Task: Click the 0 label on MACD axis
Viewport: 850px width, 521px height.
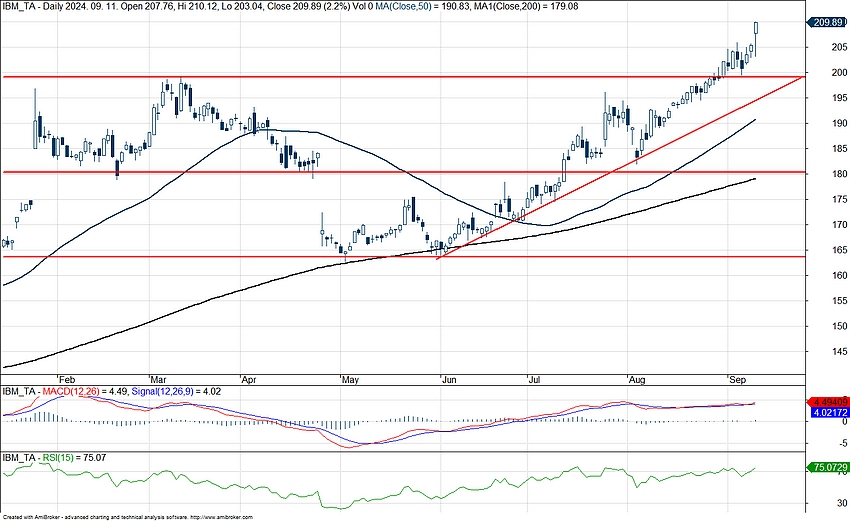Action: [845, 421]
